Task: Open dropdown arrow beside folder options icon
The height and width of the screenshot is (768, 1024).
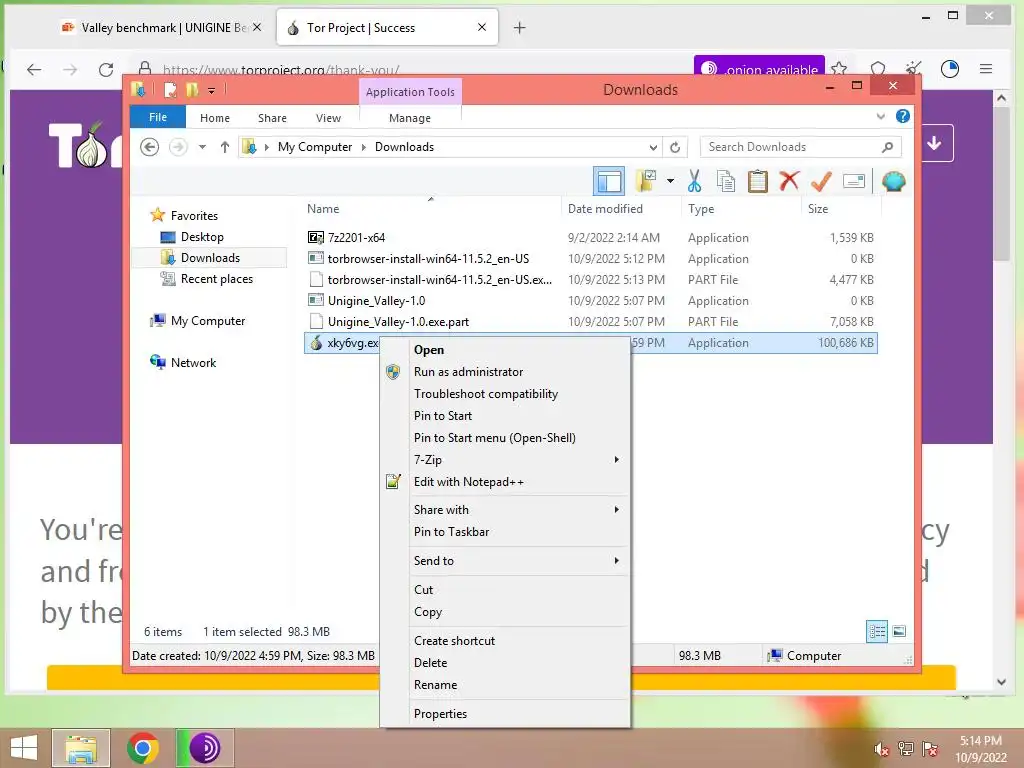Action: [670, 182]
